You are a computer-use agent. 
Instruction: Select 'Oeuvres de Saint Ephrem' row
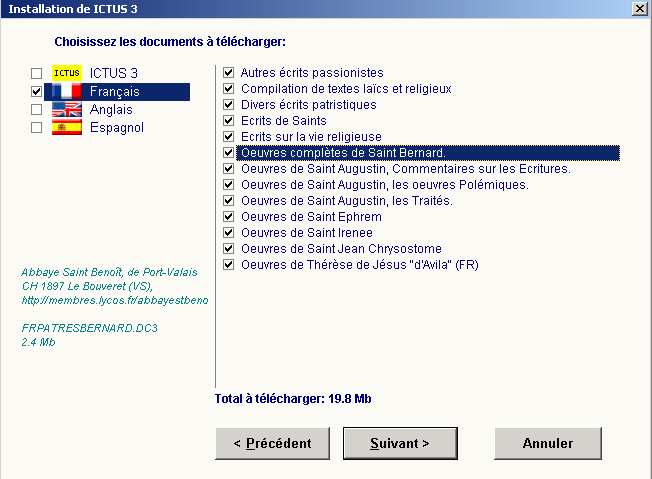311,217
